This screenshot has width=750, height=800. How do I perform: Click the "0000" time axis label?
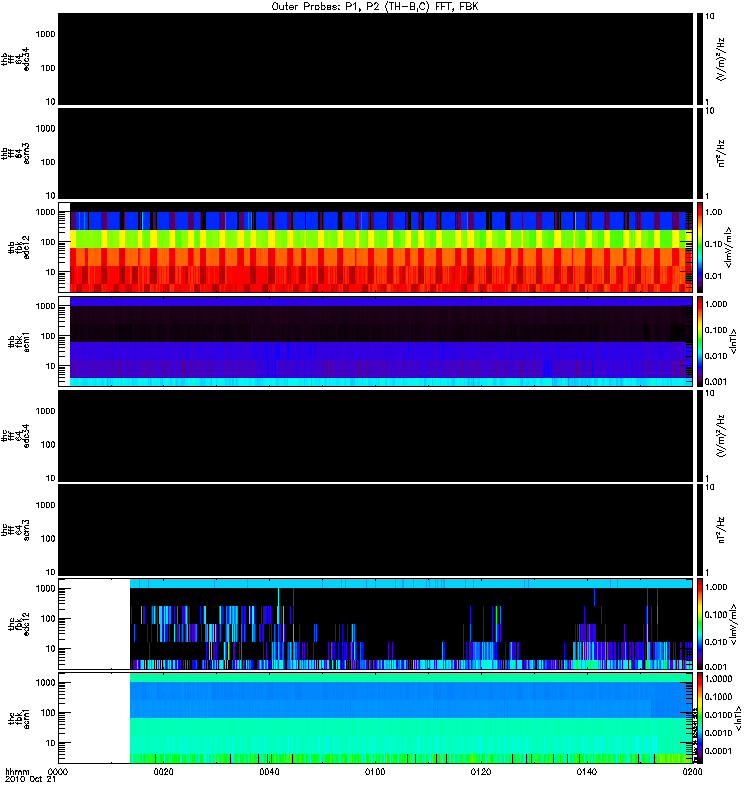(x=58, y=772)
